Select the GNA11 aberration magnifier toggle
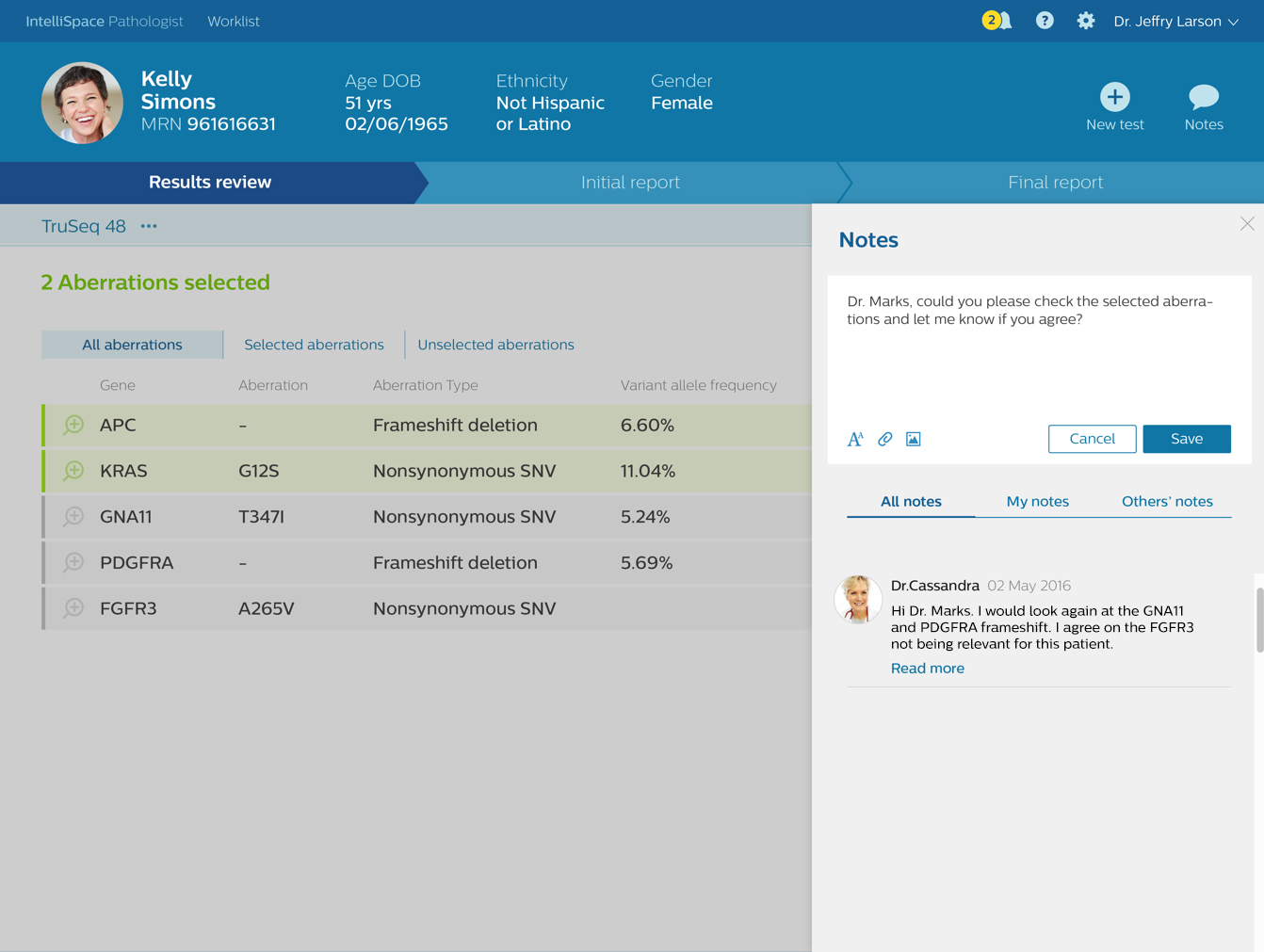The image size is (1264, 952). pos(73,517)
